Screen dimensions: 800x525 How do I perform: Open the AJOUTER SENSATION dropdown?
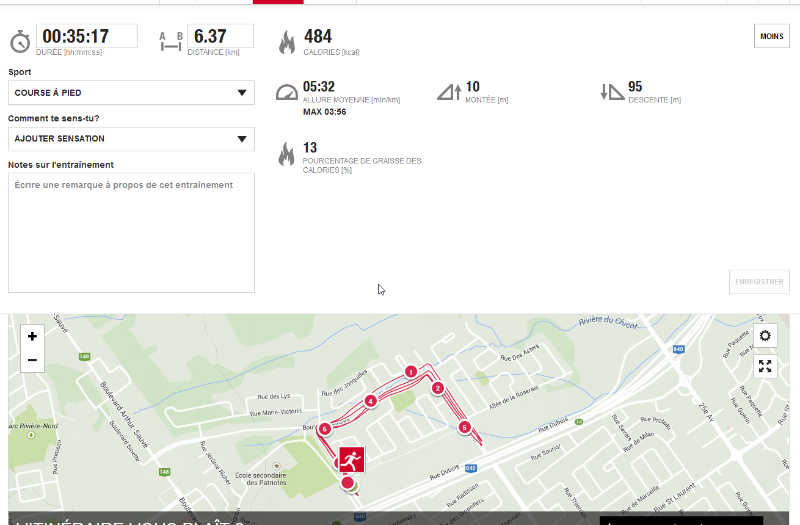tap(131, 139)
